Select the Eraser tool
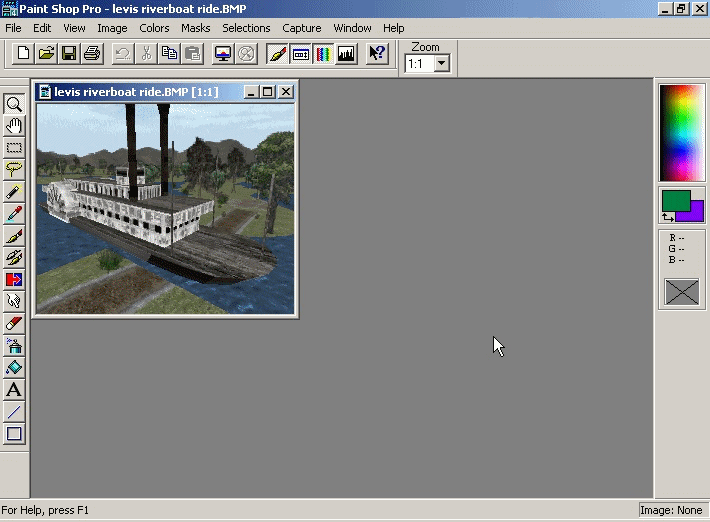The width and height of the screenshot is (710, 522). point(14,323)
